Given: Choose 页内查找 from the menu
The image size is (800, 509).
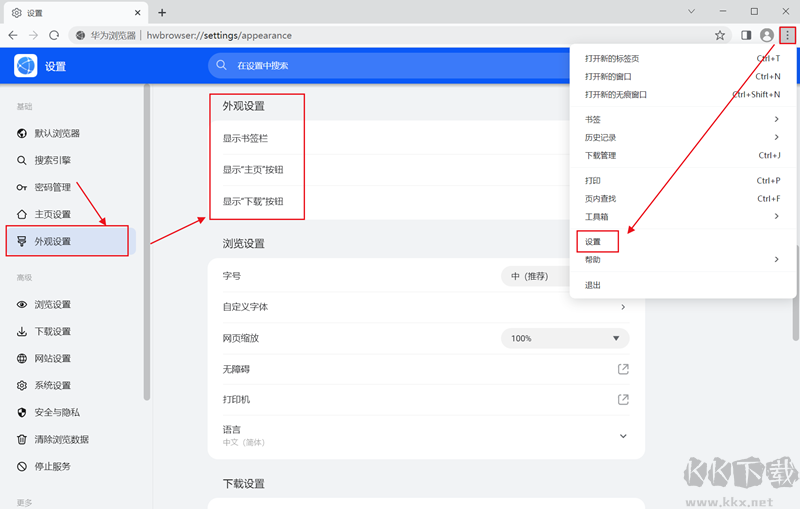Looking at the screenshot, I should (682, 198).
